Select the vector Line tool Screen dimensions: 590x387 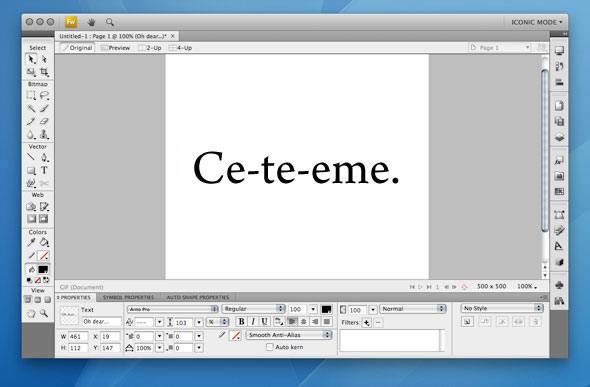[31, 157]
